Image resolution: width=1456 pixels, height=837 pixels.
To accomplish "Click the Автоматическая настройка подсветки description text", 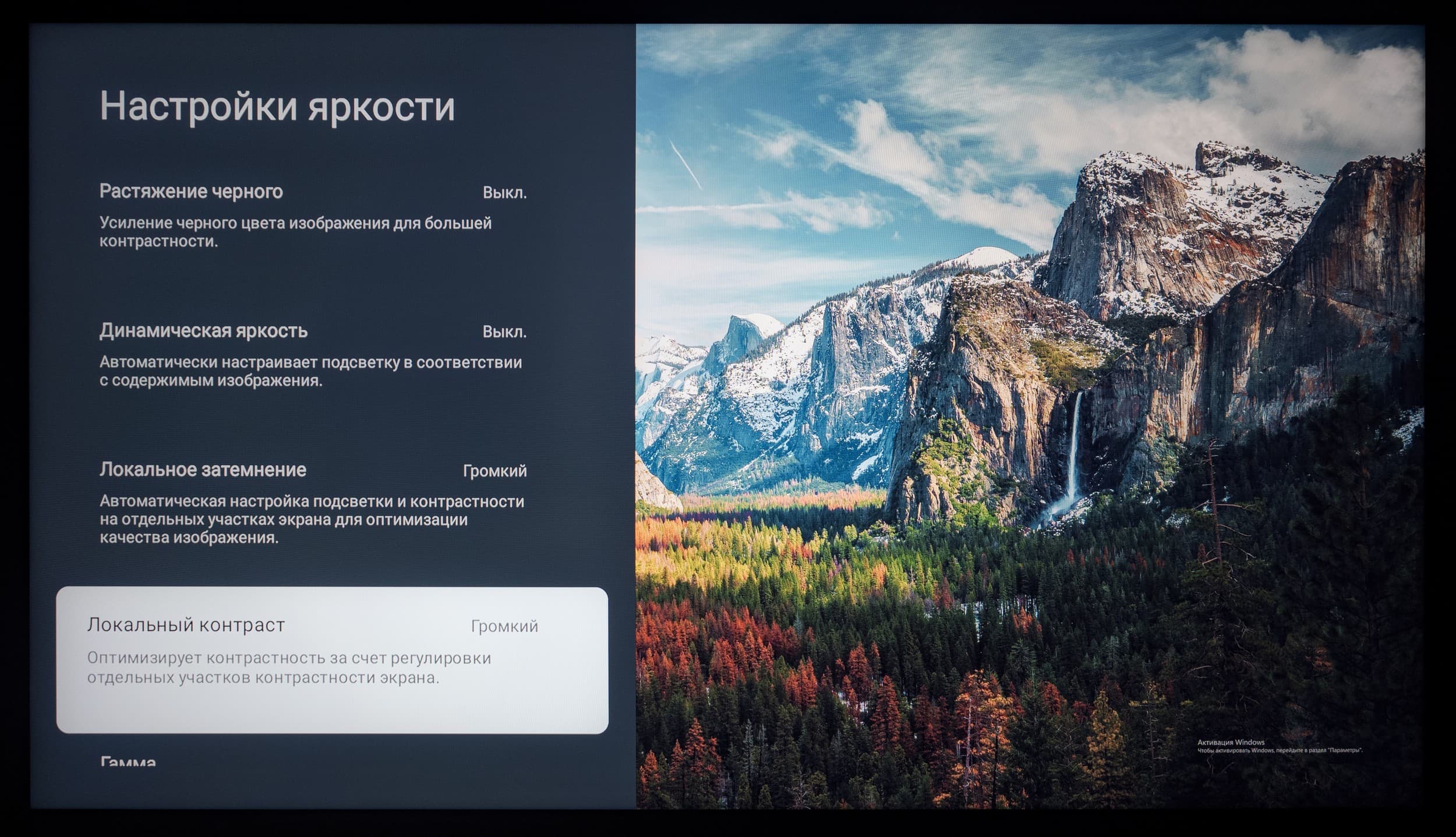I will click(x=312, y=519).
